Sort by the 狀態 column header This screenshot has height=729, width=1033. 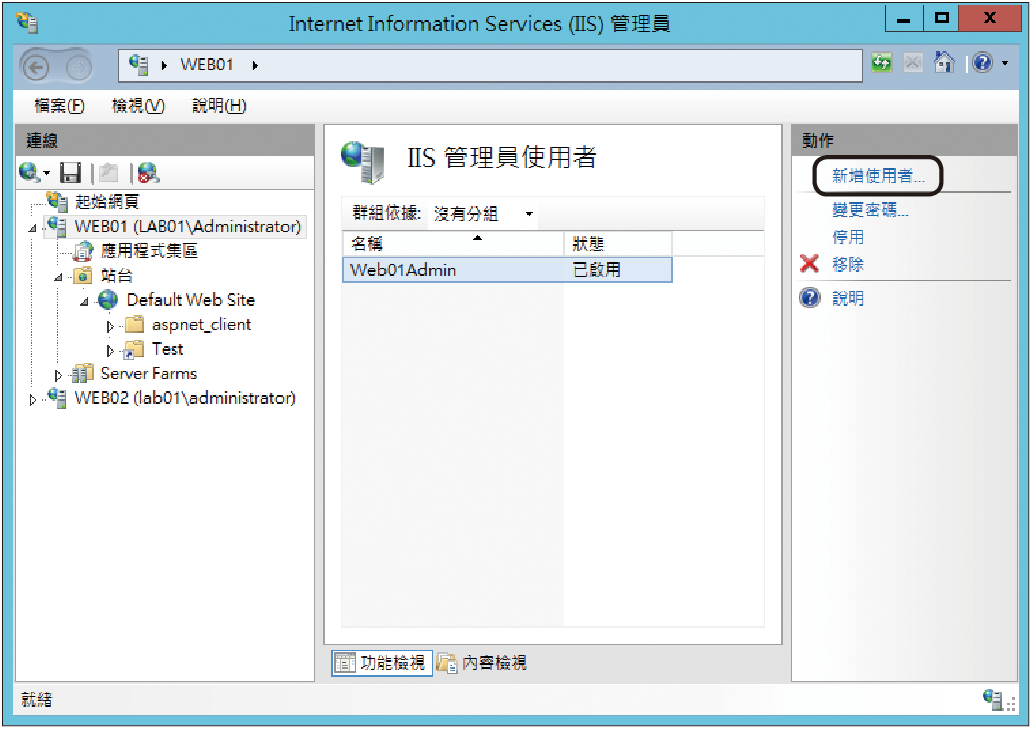pyautogui.click(x=618, y=244)
